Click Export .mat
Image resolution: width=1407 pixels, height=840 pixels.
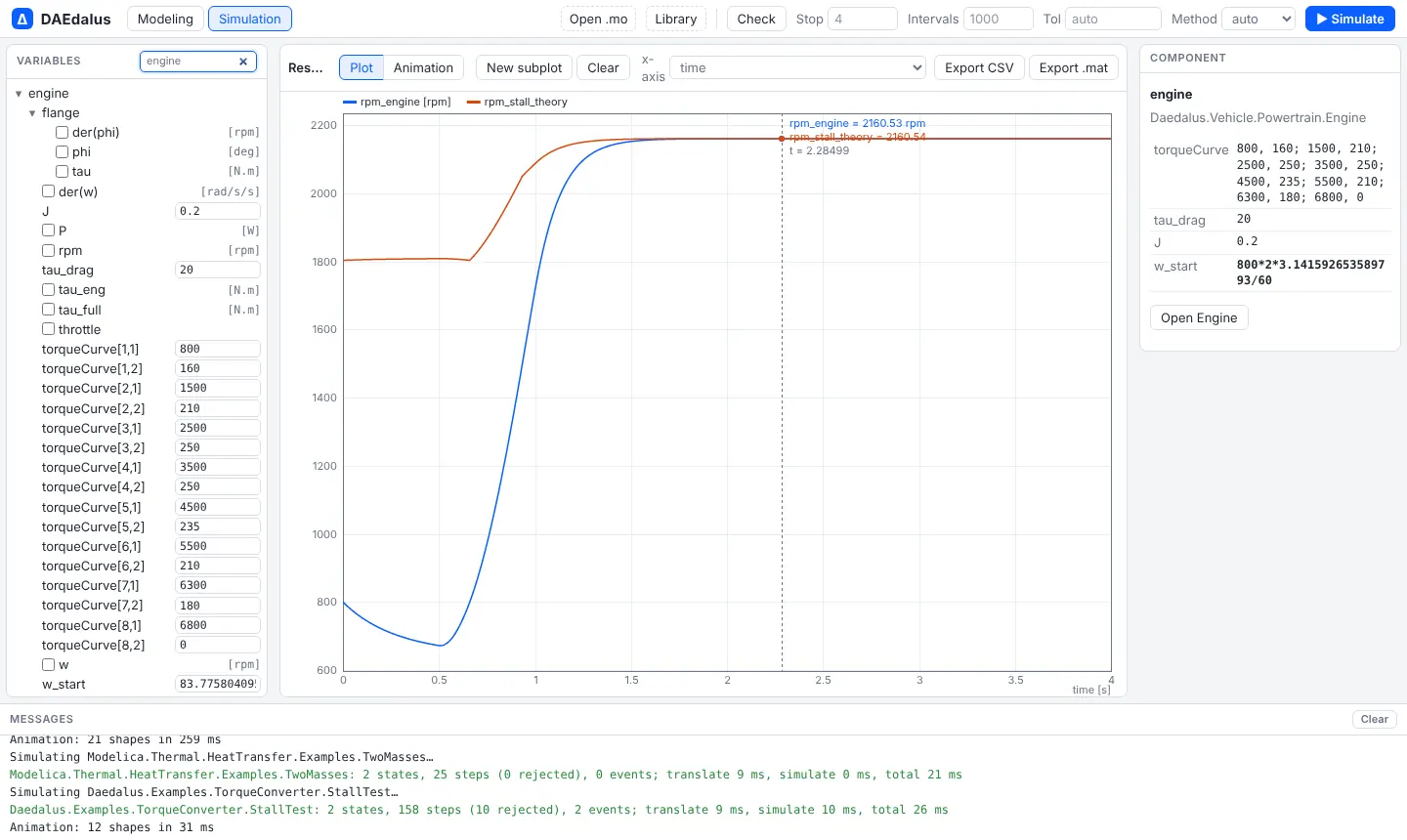tap(1074, 67)
